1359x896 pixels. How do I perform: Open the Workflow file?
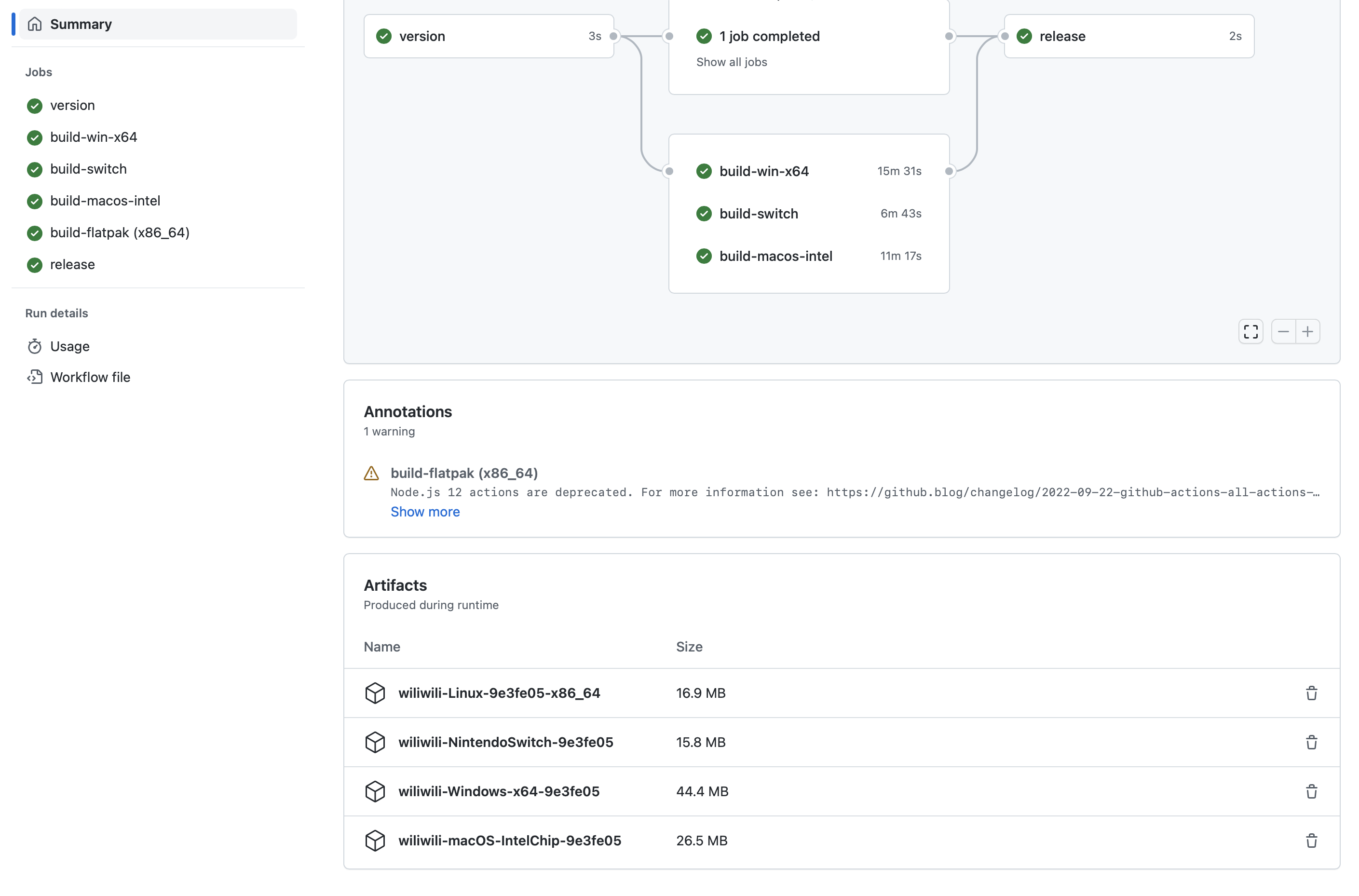pos(90,377)
